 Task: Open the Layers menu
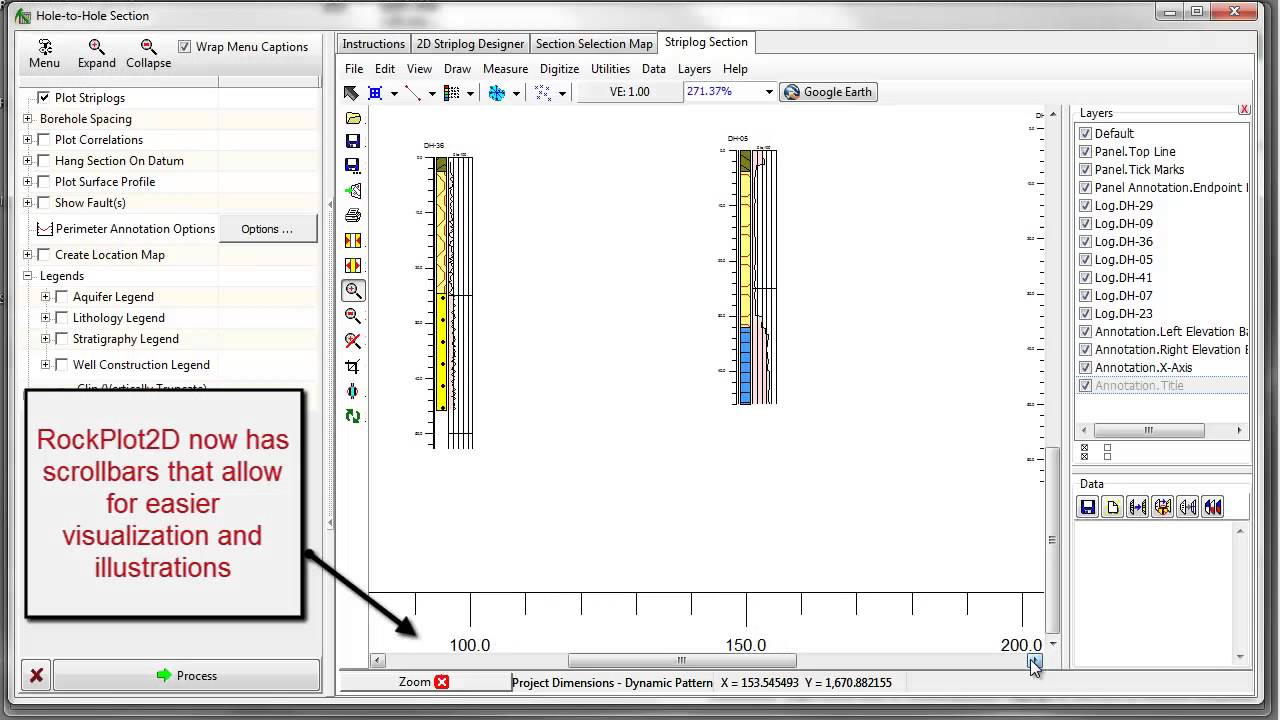coord(694,69)
